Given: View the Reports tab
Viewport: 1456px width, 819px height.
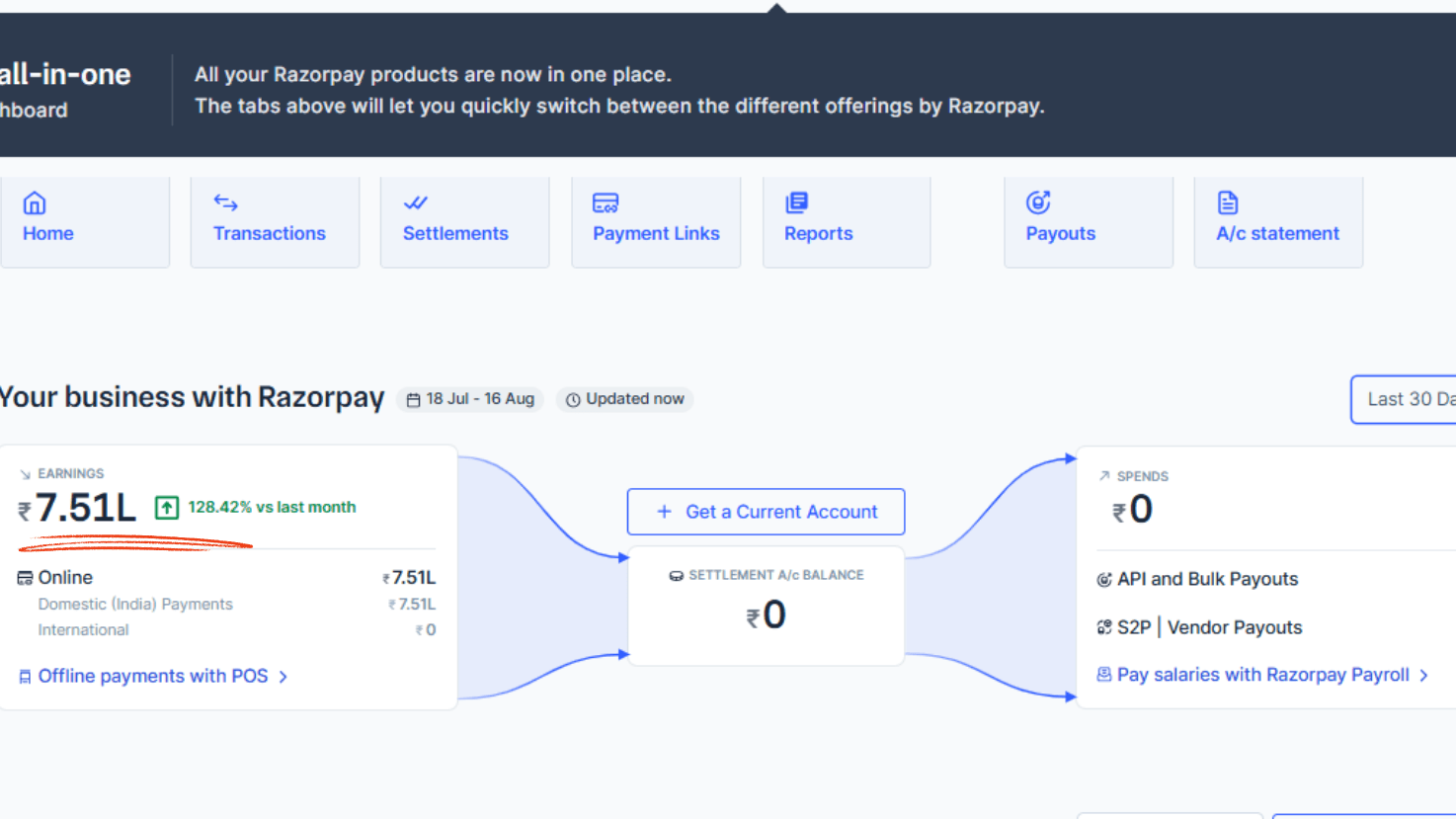Looking at the screenshot, I should coord(847,222).
